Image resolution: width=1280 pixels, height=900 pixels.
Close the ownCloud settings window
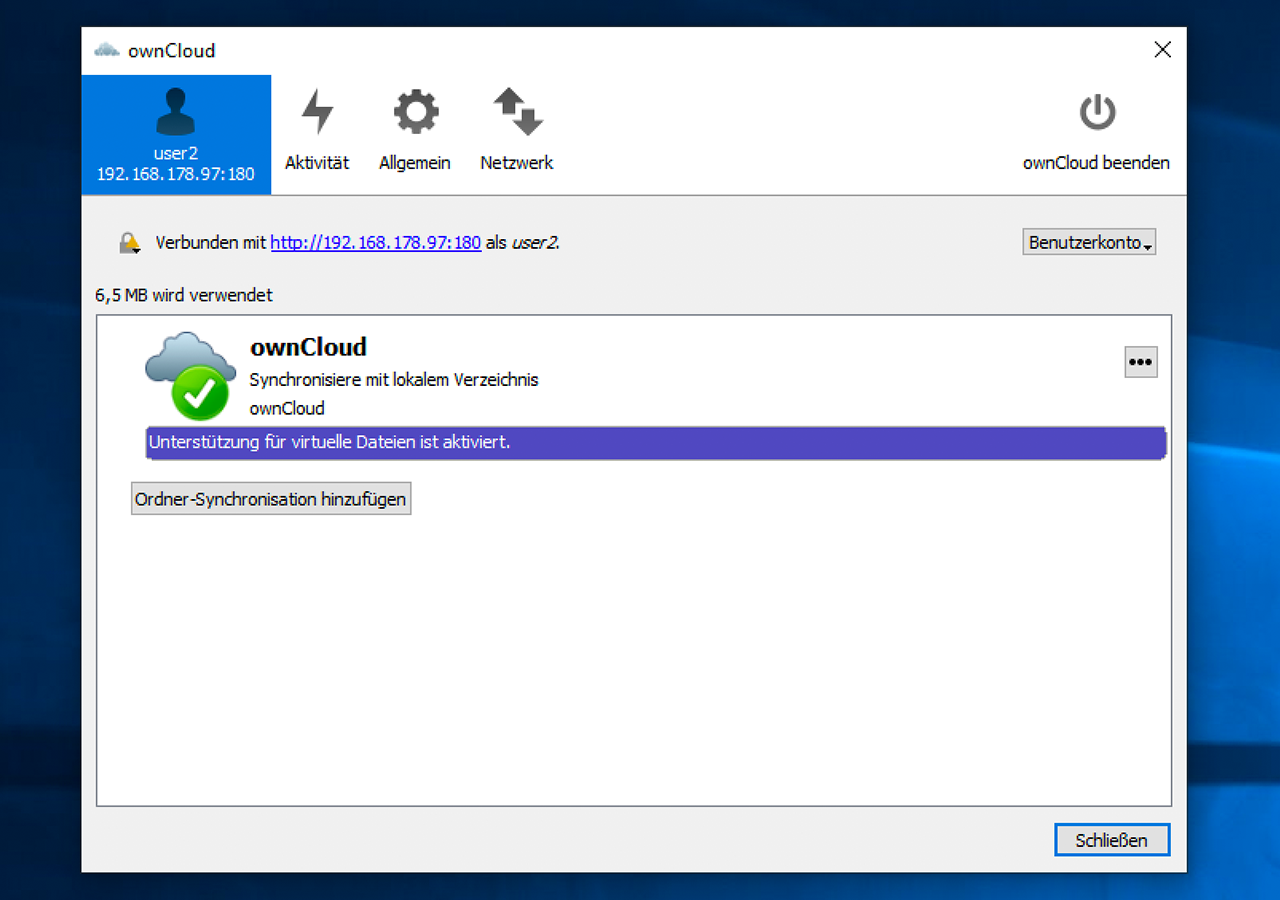coord(1162,50)
